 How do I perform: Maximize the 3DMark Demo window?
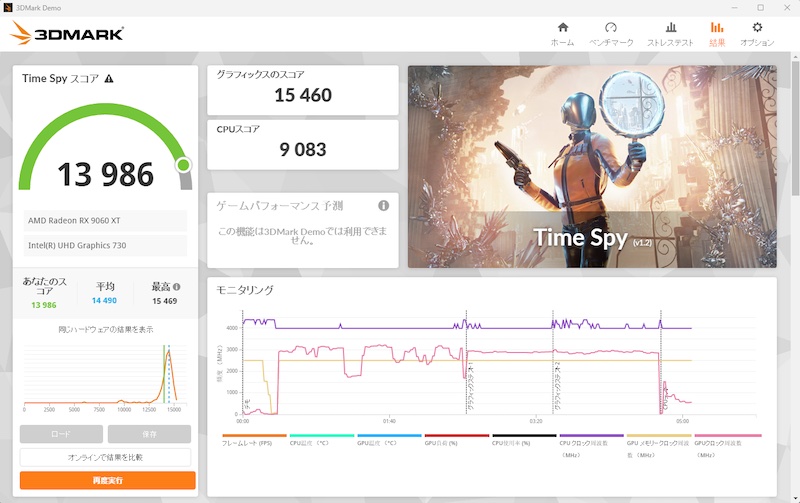pyautogui.click(x=760, y=8)
